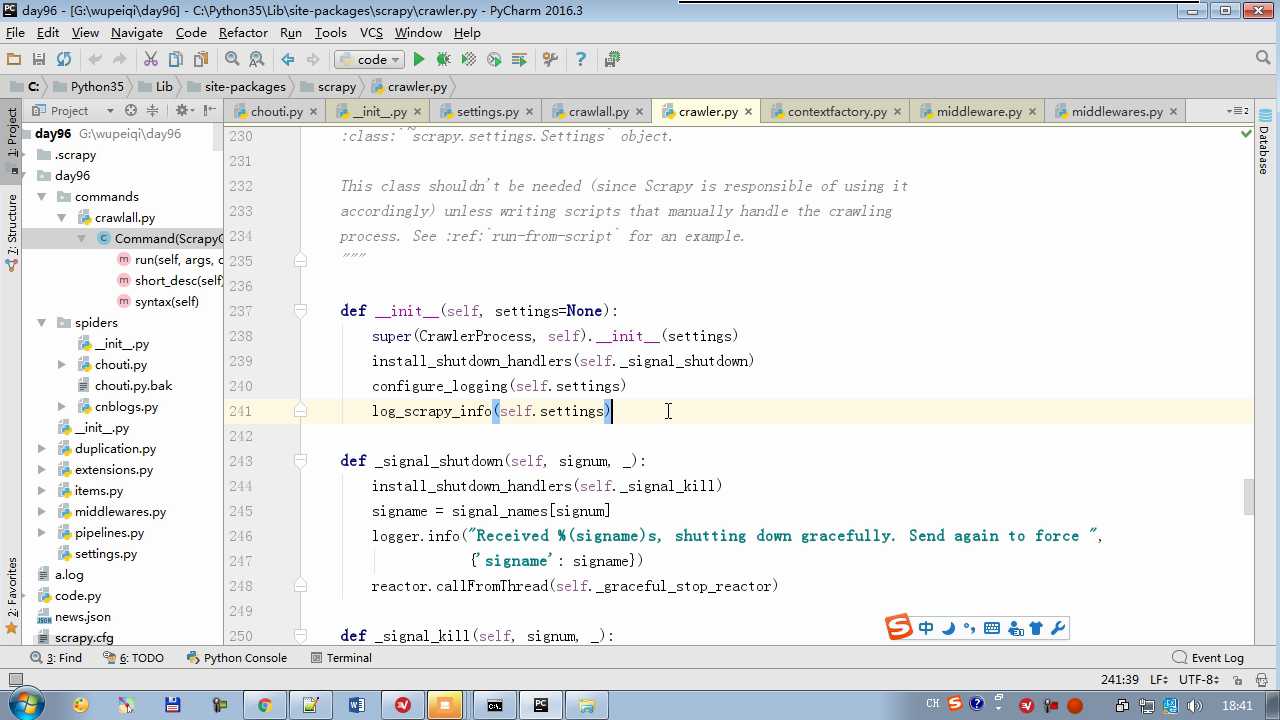
Task: Click the Find magnifier icon
Action: point(232,60)
